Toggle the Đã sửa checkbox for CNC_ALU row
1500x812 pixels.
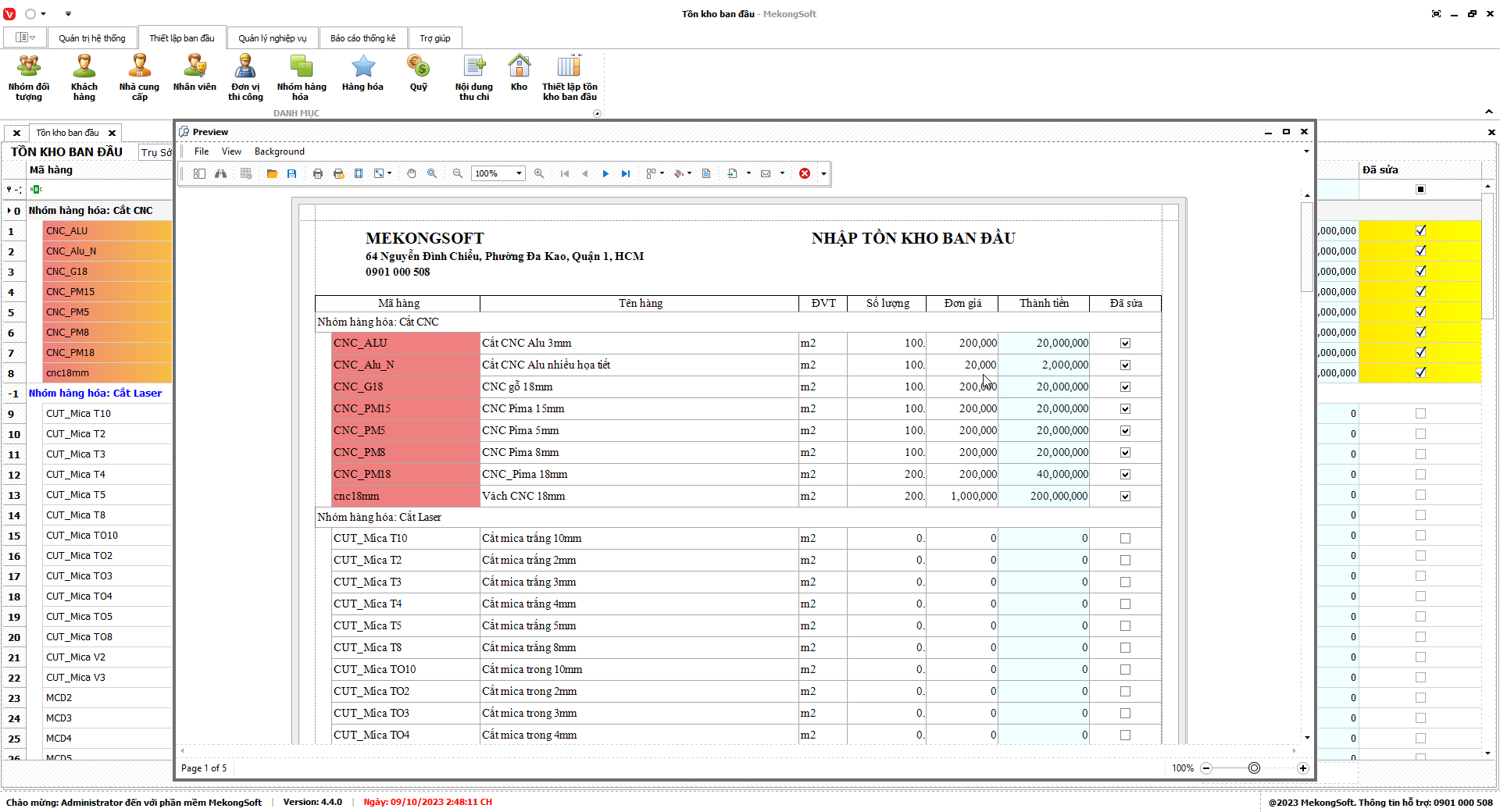coord(1420,230)
